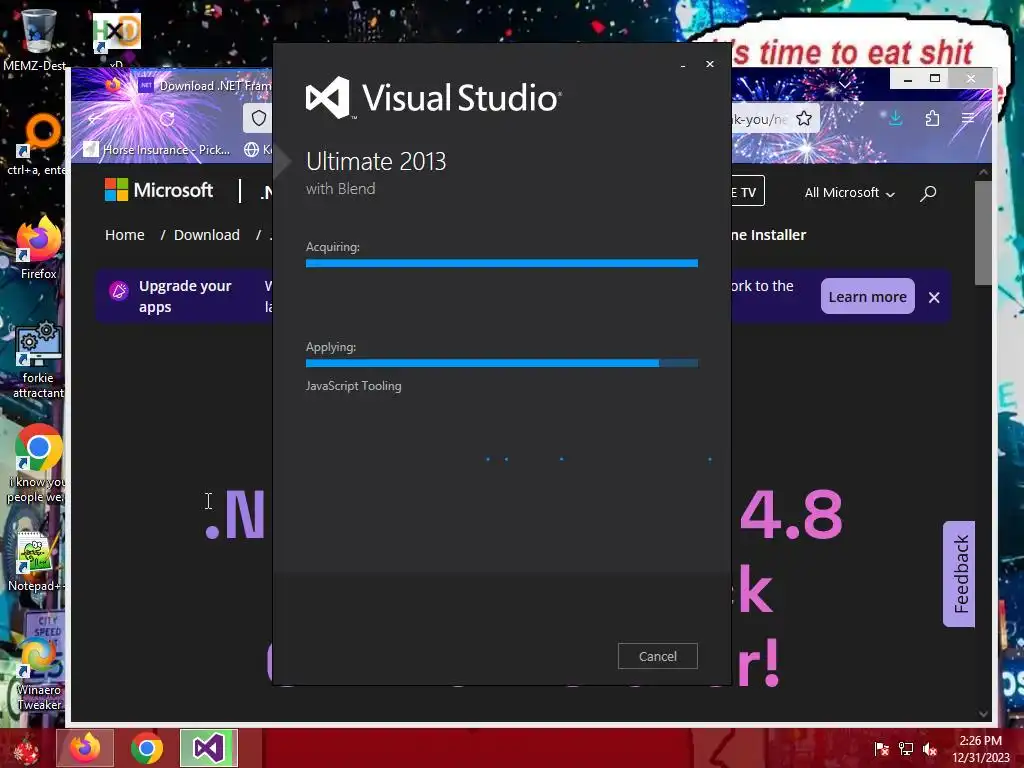Open the Firefox hamburger menu

pyautogui.click(x=968, y=118)
